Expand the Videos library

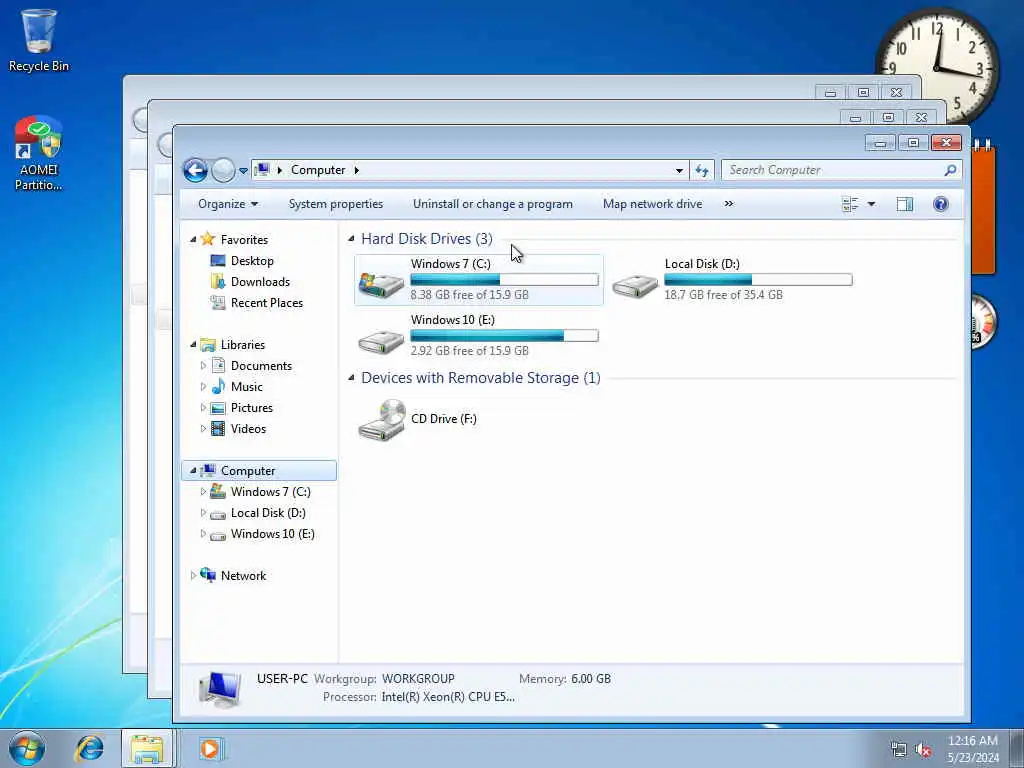click(x=202, y=428)
